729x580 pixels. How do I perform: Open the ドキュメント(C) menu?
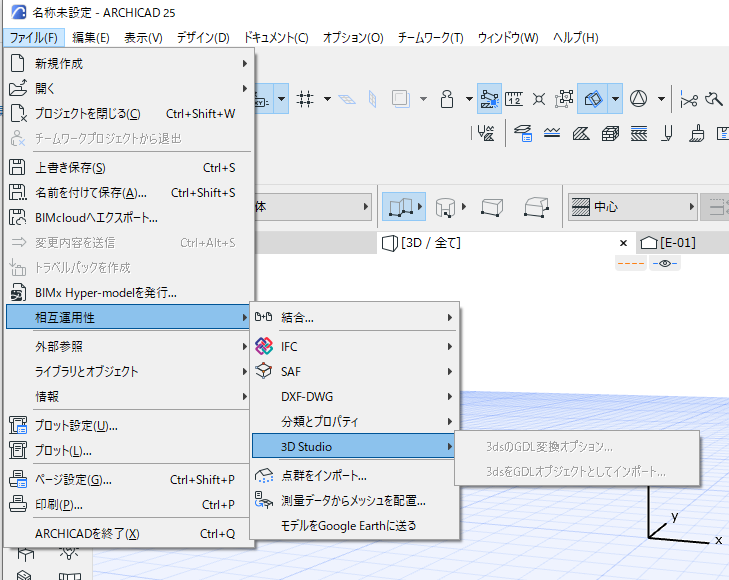(x=276, y=38)
